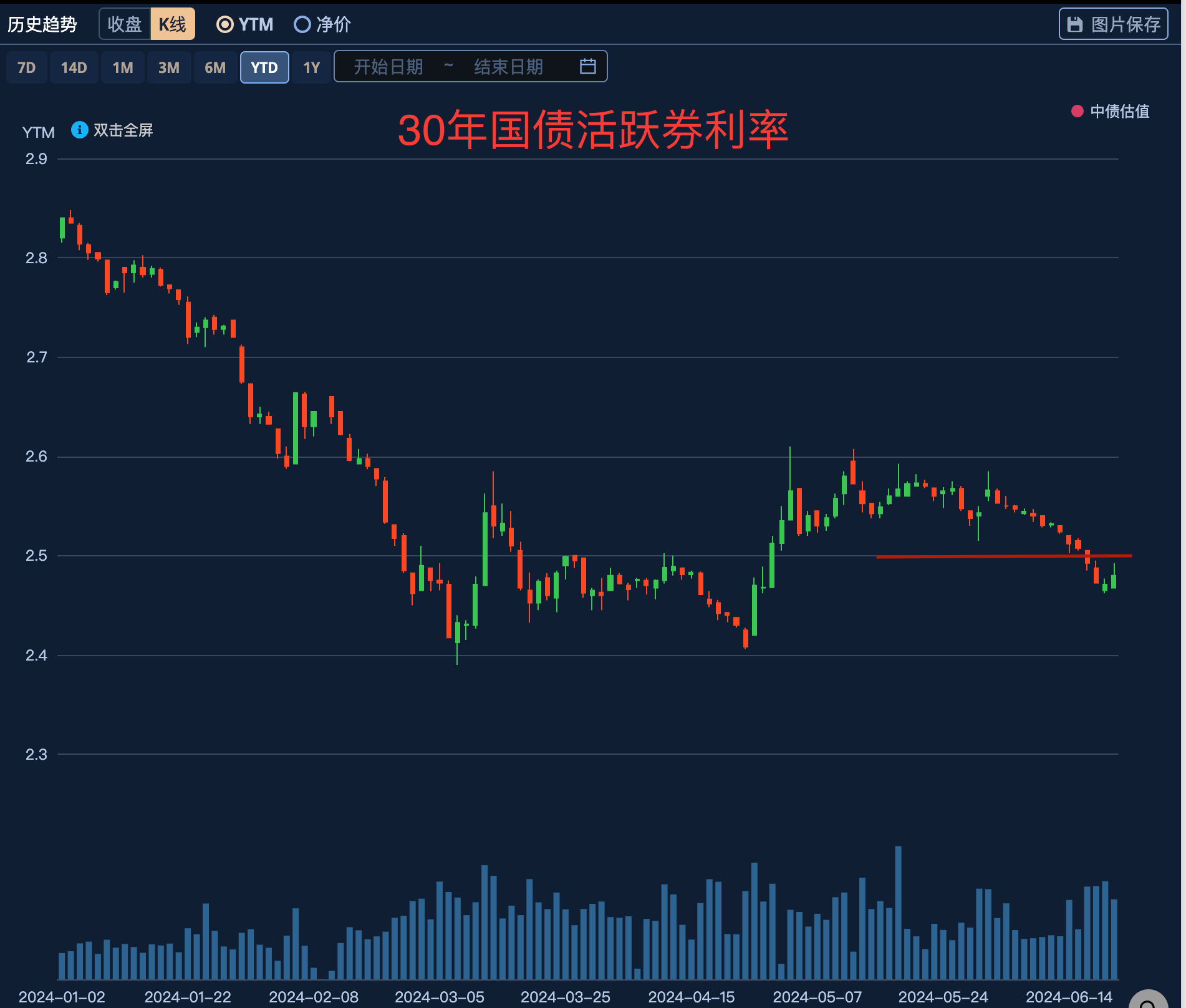Click the save icon next to 图片保存
This screenshot has width=1186, height=1008.
click(x=1075, y=23)
